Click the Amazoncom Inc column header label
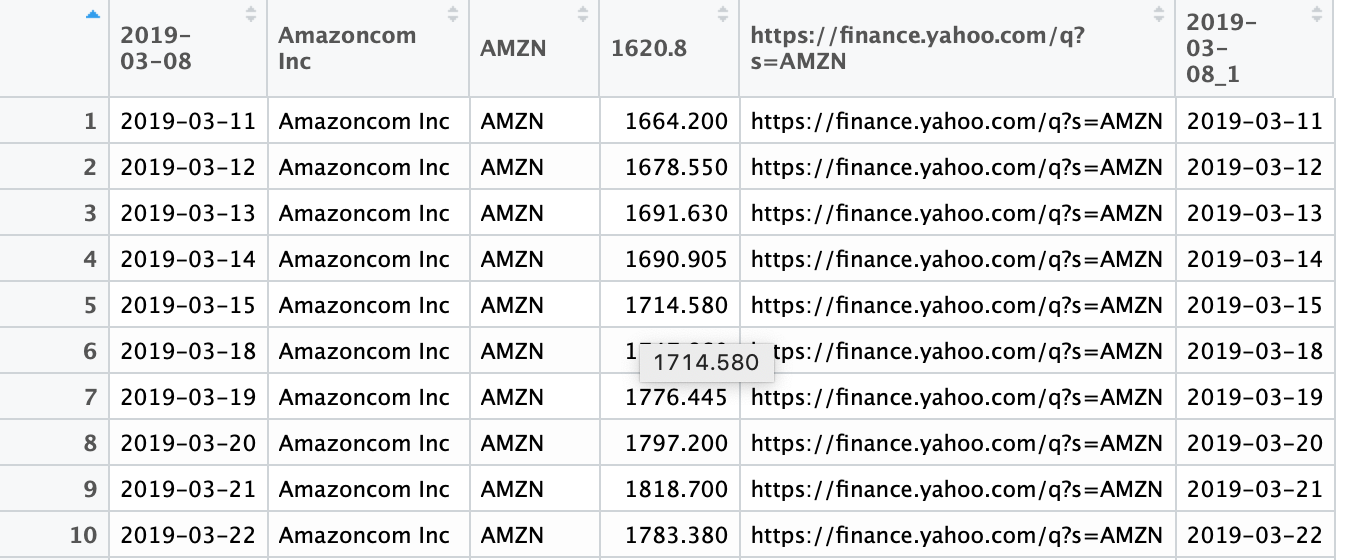The image size is (1360, 560). tap(347, 48)
